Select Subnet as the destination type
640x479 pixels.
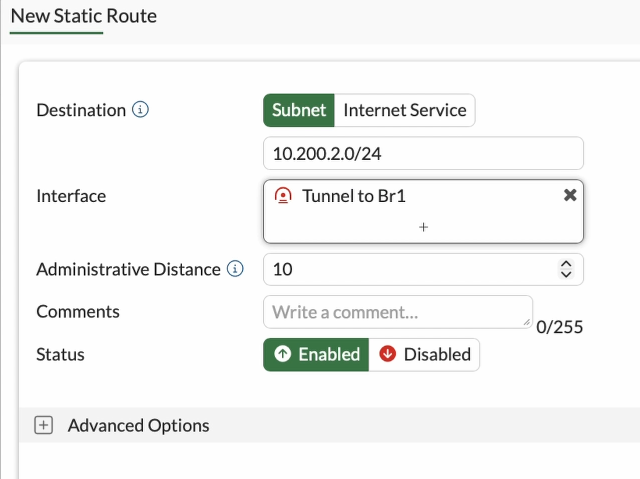(299, 110)
